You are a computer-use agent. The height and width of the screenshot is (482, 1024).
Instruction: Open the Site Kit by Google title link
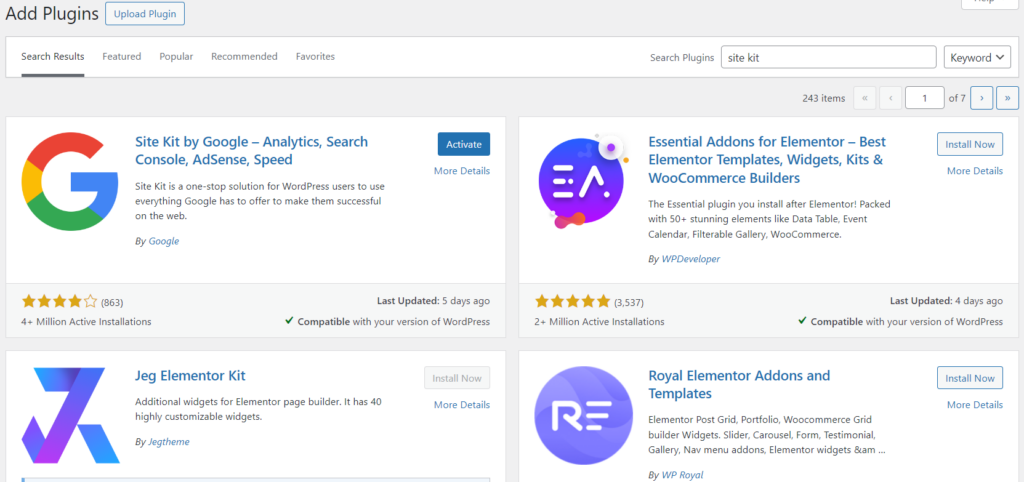click(251, 151)
